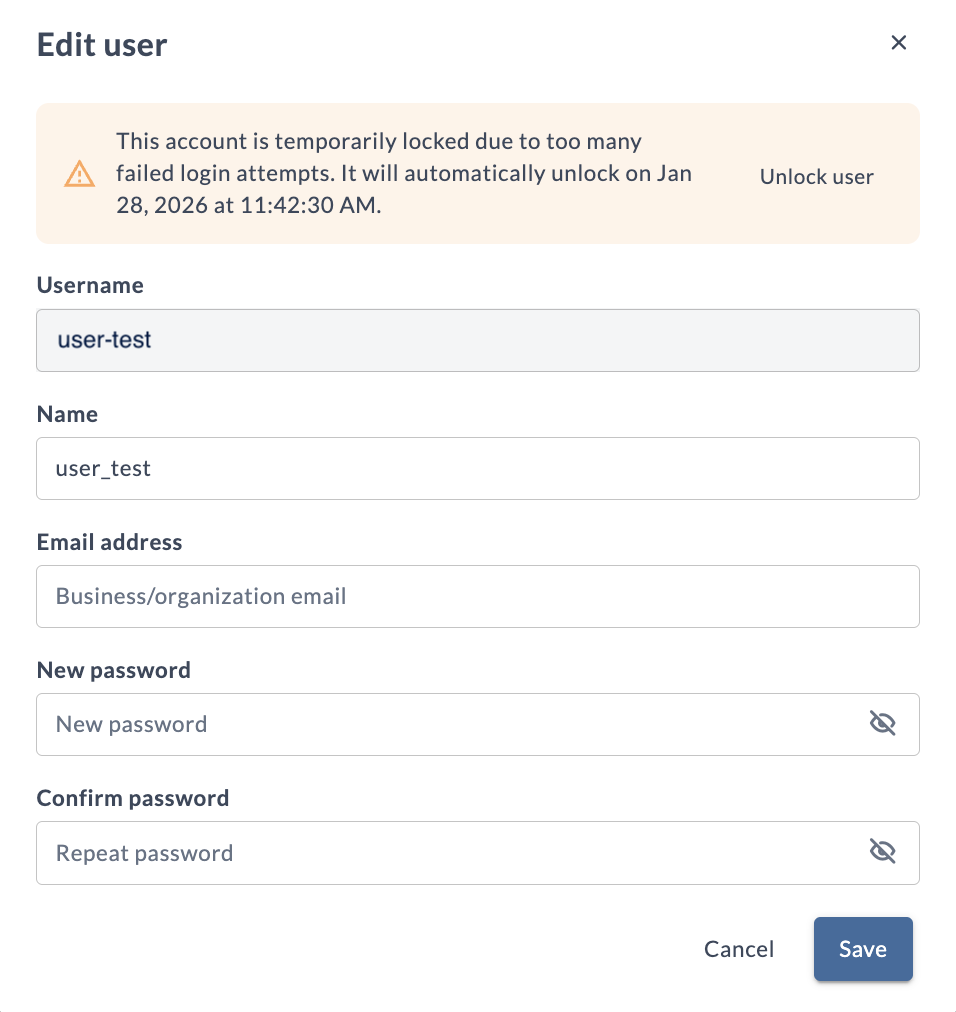Viewport: 956px width, 1012px height.
Task: Cancel editing the user
Action: point(738,948)
